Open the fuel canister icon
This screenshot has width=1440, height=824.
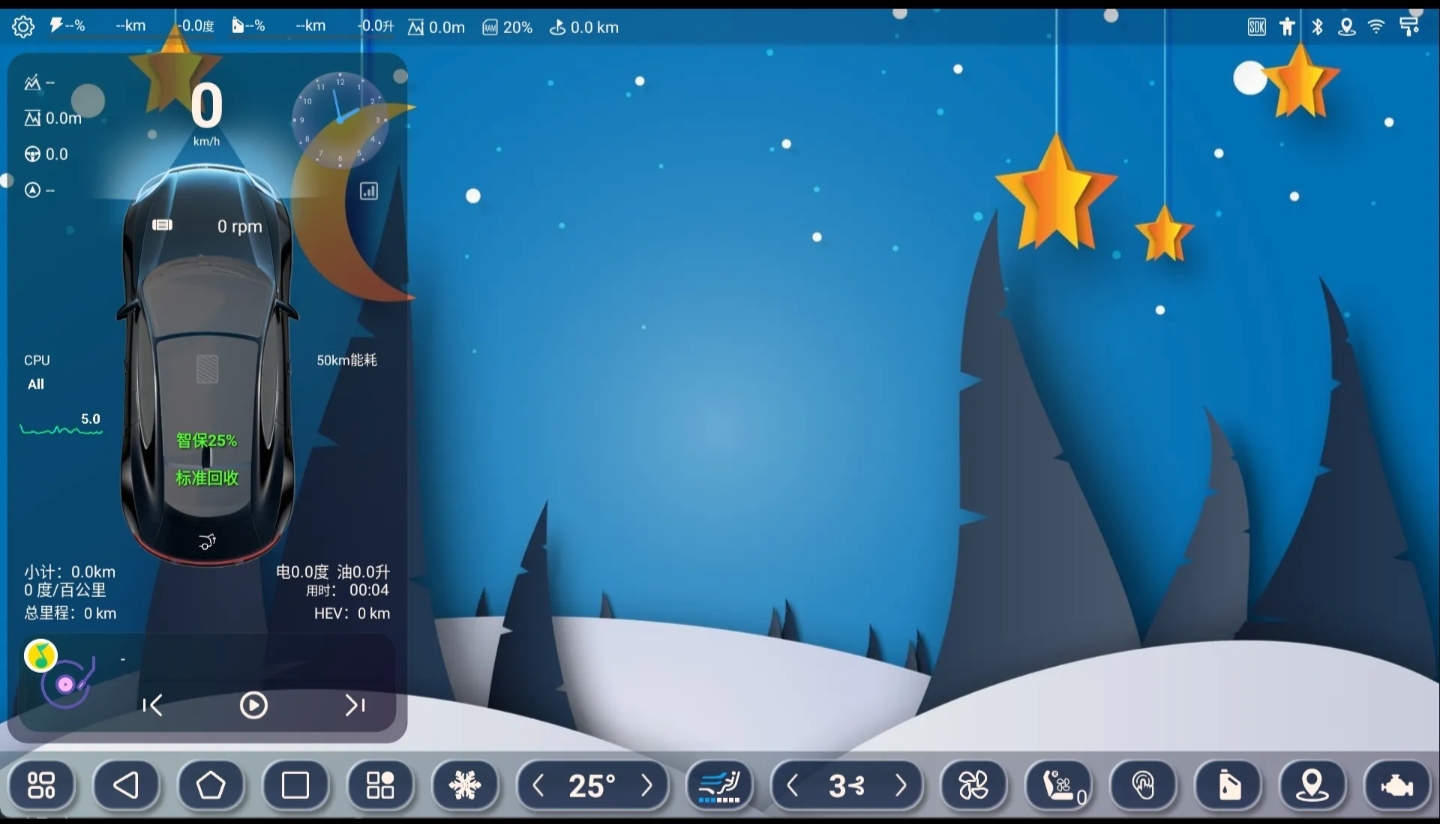click(1228, 786)
